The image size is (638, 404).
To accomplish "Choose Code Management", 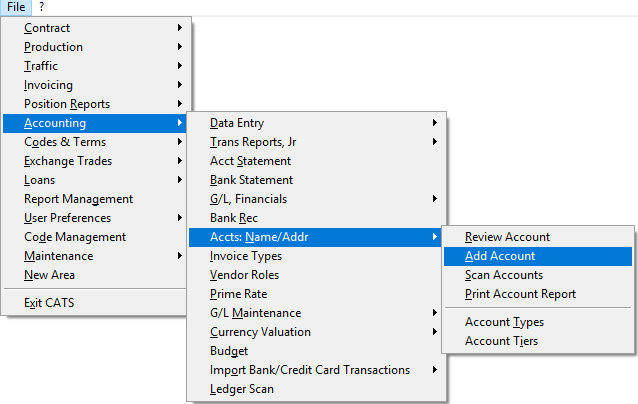I will 95,237.
